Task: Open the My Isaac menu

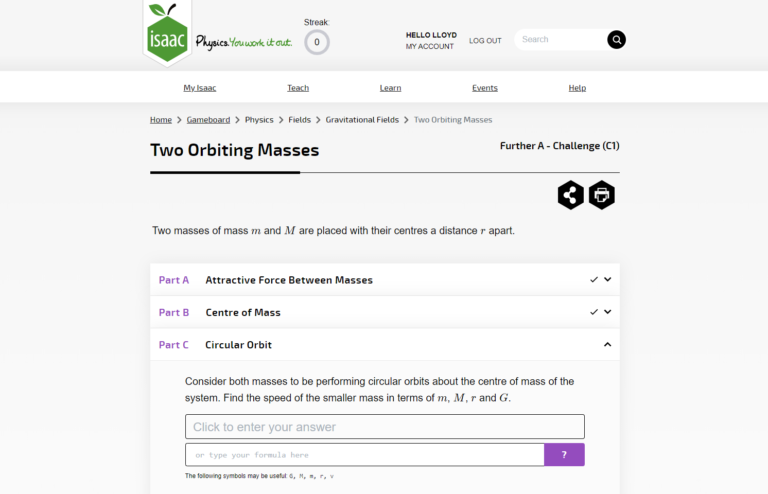Action: [200, 88]
